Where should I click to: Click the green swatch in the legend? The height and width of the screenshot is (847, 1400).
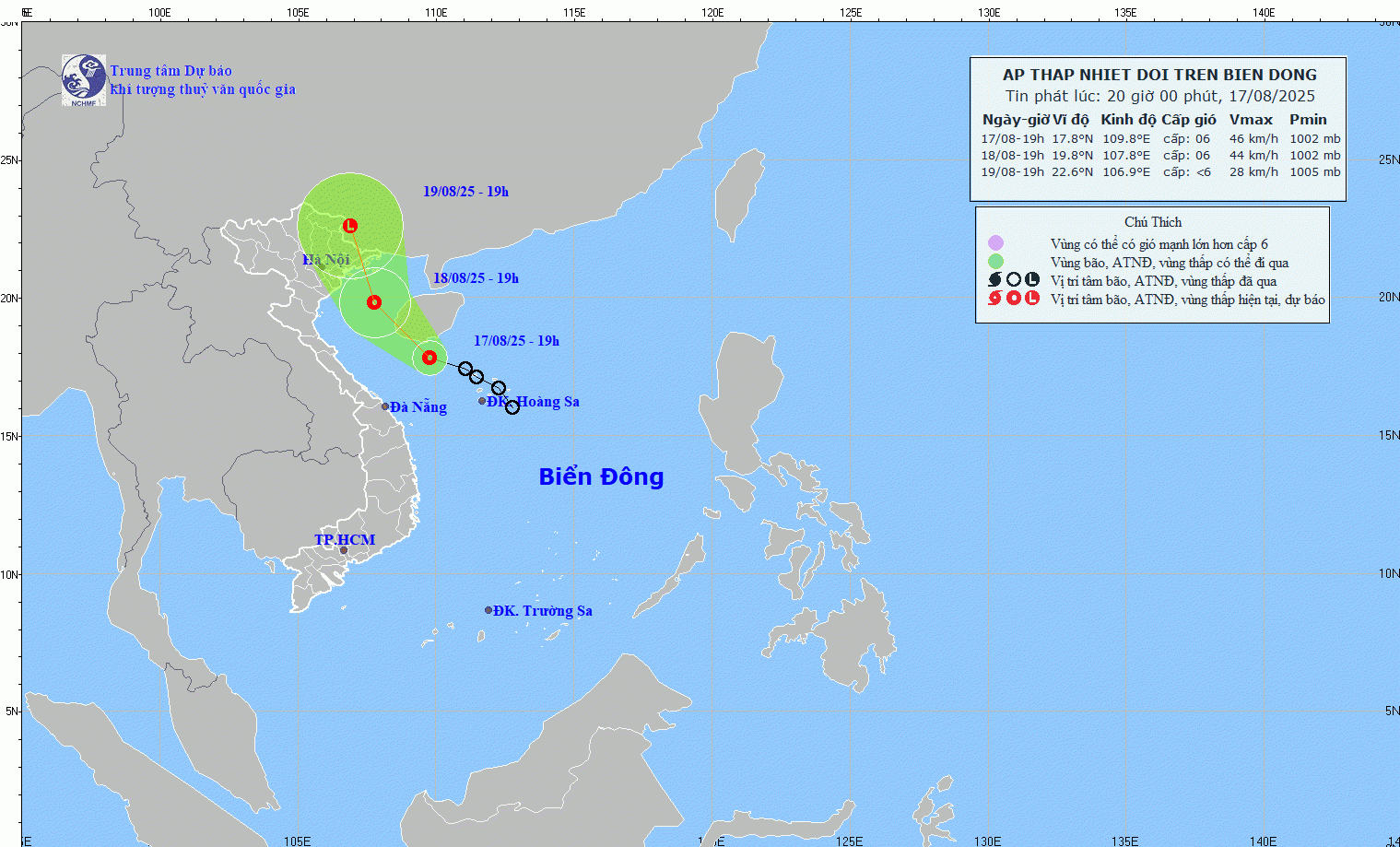[x=995, y=262]
